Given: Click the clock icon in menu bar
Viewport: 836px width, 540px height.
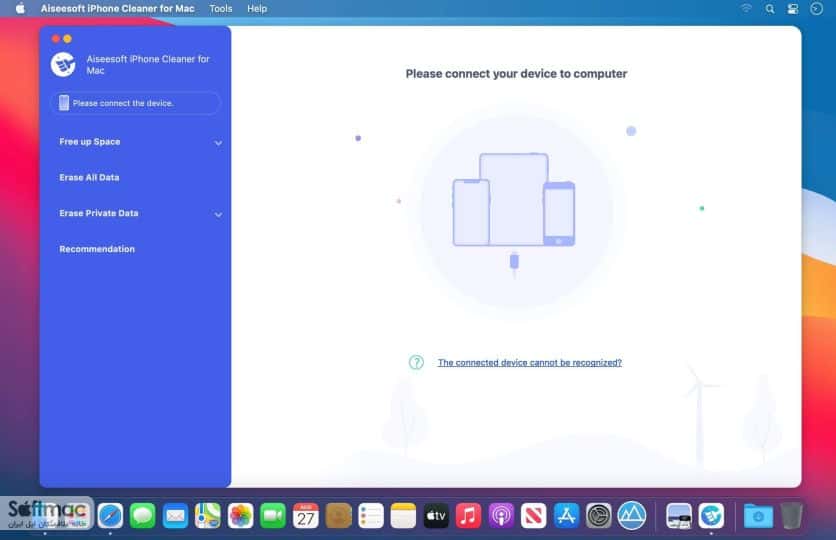Looking at the screenshot, I should click(x=816, y=9).
